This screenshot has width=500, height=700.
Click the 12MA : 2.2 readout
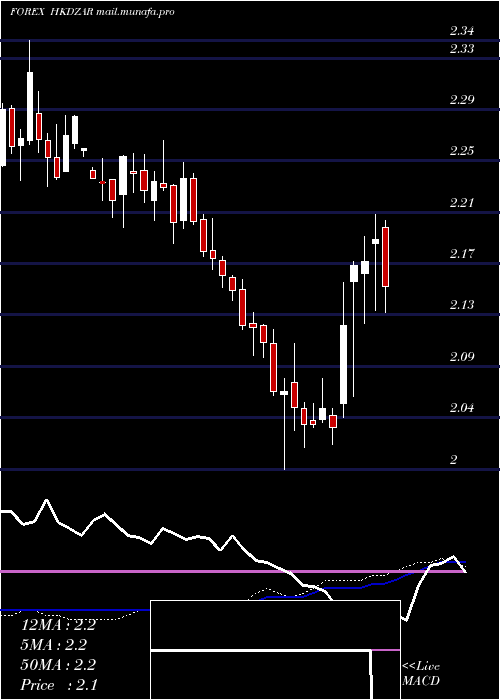point(58,625)
